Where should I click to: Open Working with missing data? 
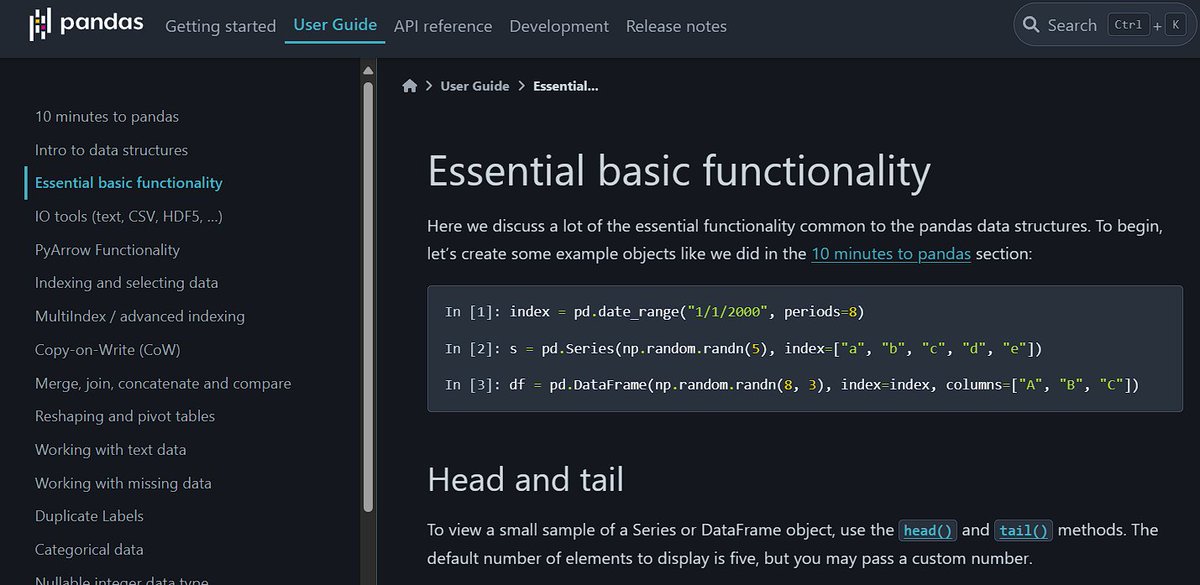[x=123, y=483]
